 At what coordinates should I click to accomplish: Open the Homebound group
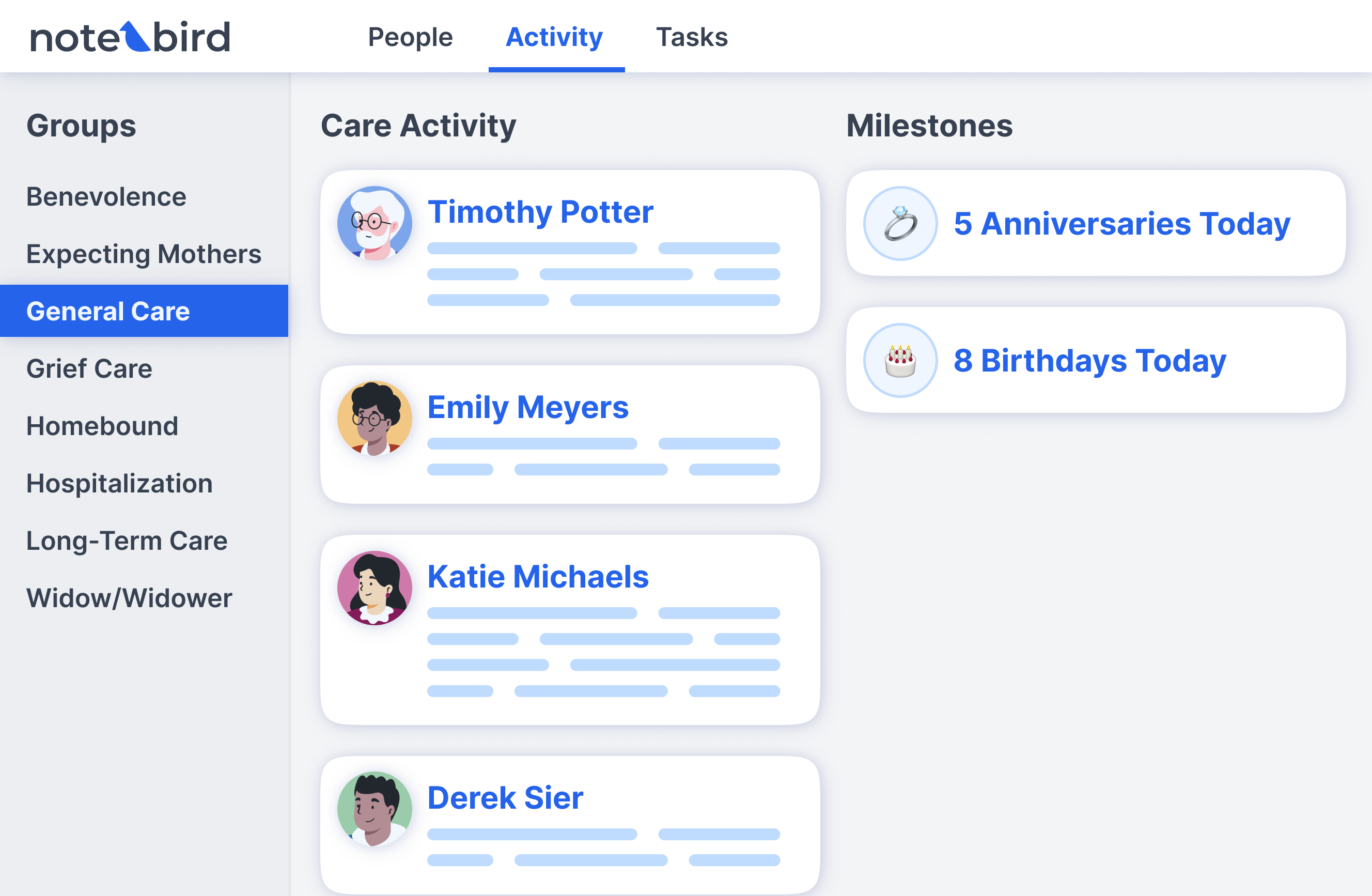(102, 426)
